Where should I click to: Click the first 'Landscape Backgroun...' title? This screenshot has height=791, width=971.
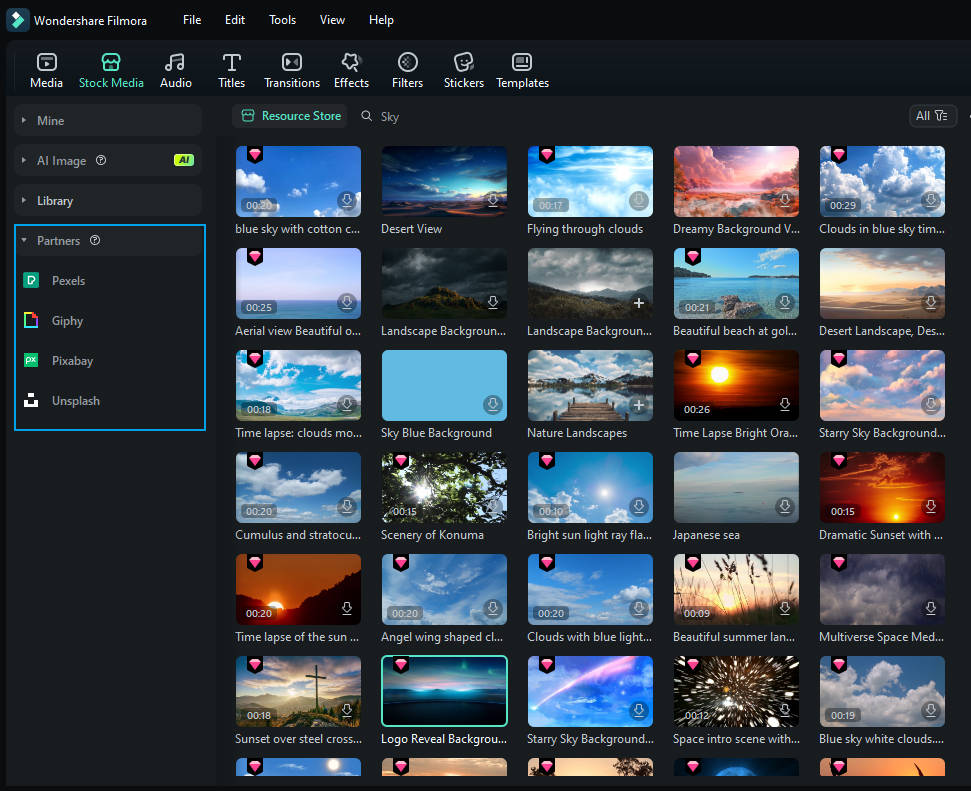tap(443, 331)
